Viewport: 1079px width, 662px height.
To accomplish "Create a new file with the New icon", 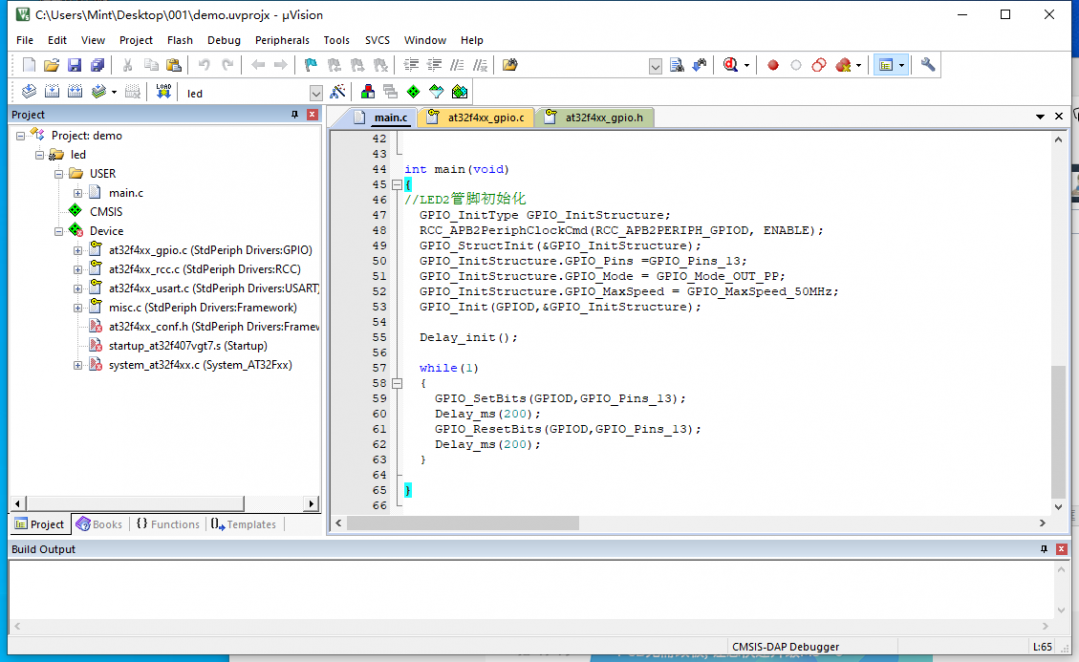I will click(x=29, y=65).
